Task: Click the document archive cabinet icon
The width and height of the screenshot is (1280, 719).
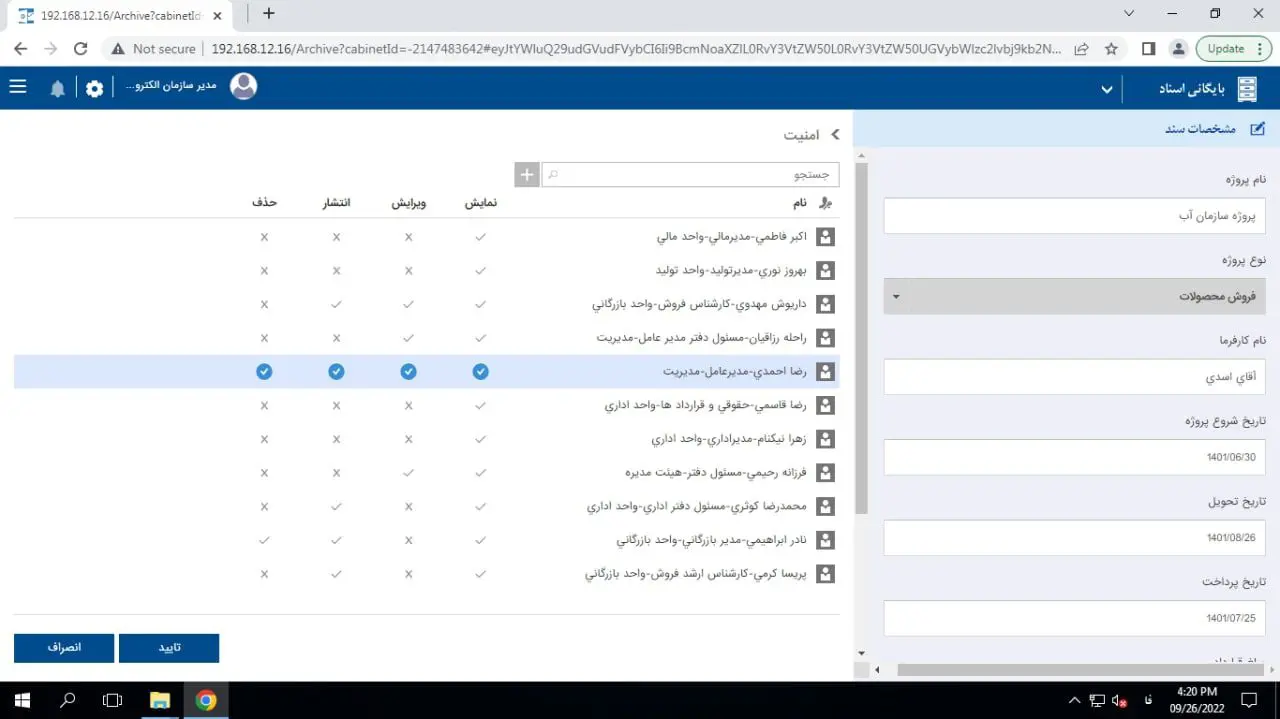Action: [1247, 89]
